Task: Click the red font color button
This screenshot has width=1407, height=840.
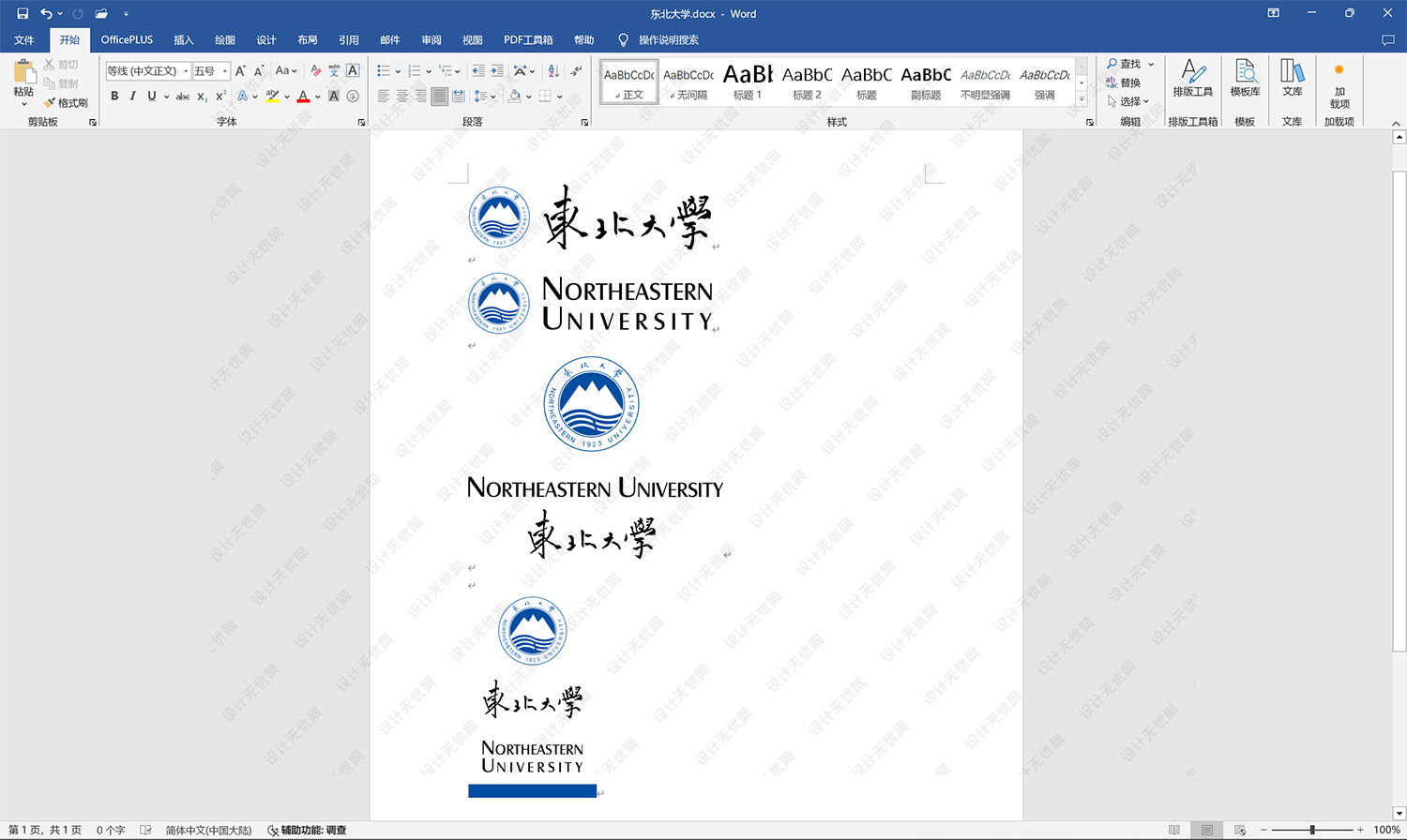Action: coord(303,96)
